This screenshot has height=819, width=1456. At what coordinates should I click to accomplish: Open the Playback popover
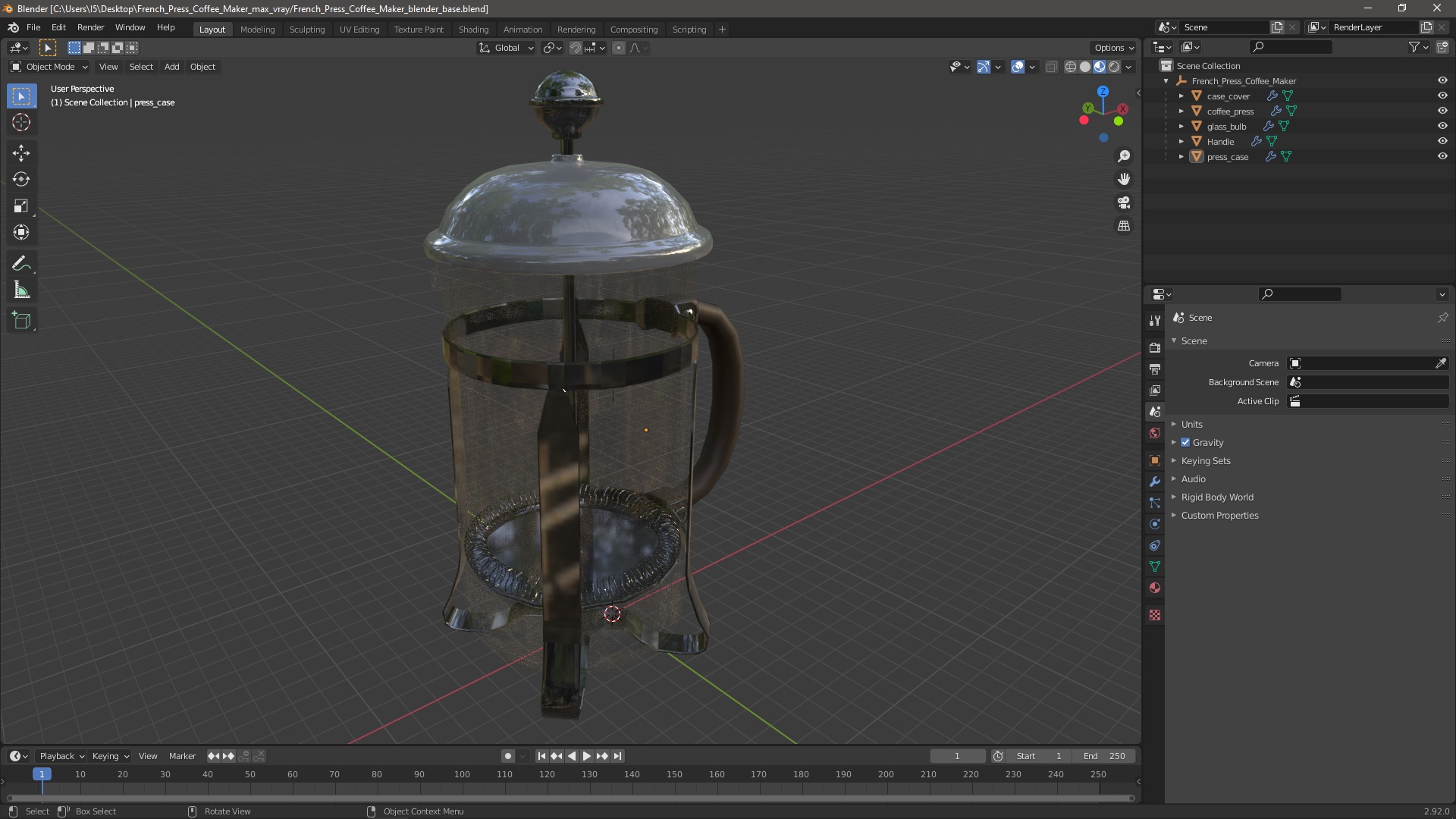pos(61,756)
